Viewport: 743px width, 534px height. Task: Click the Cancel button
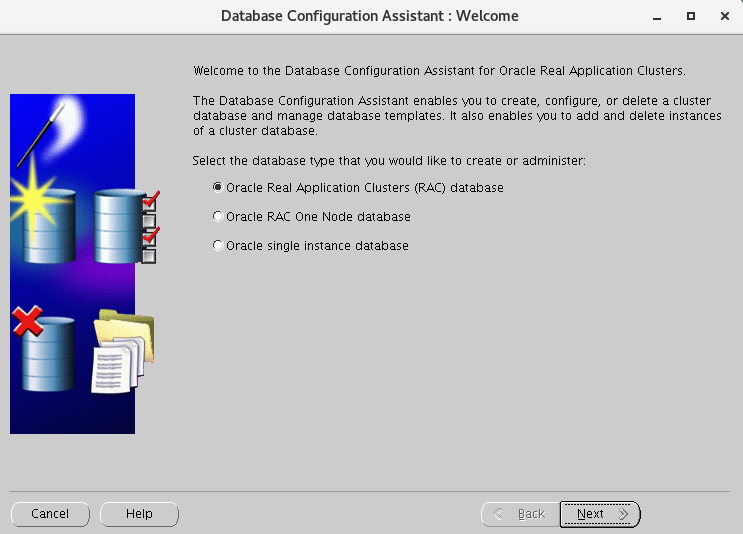50,514
